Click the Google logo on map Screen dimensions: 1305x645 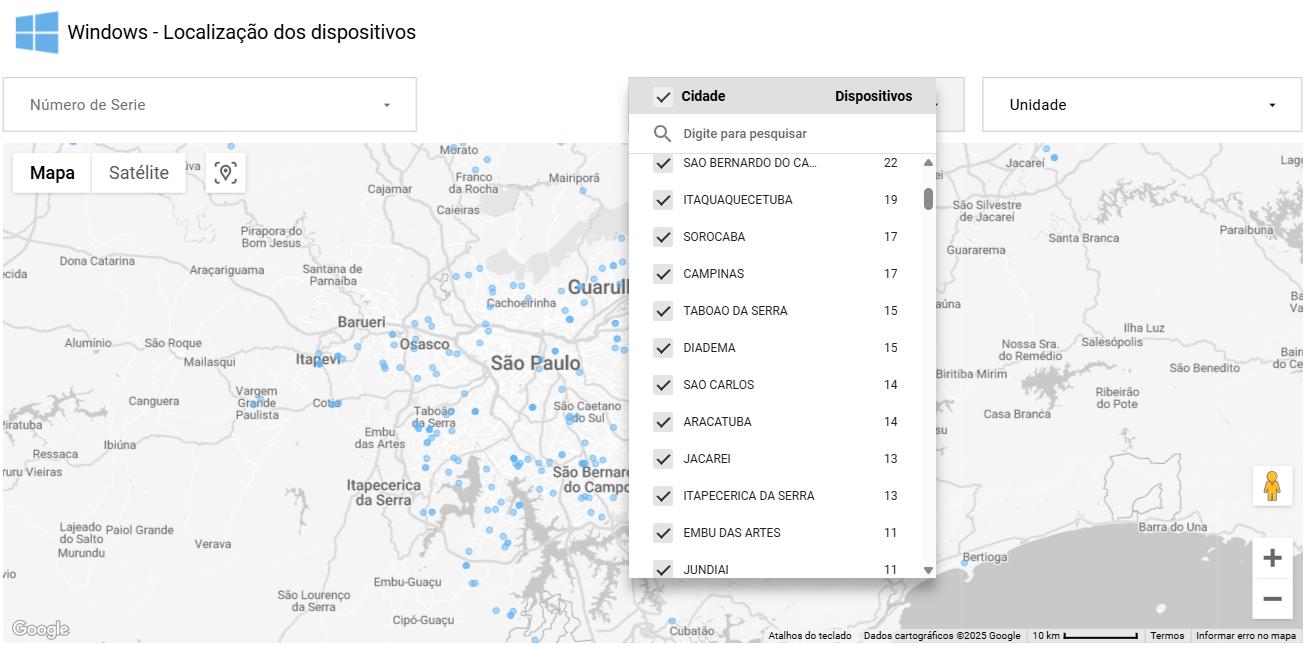point(40,629)
